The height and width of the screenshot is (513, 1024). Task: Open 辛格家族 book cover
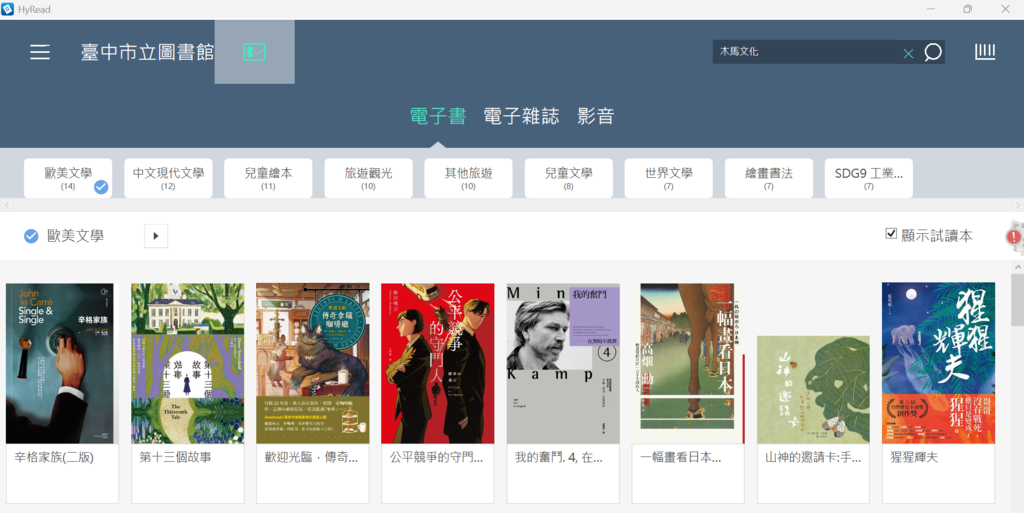pos(59,364)
